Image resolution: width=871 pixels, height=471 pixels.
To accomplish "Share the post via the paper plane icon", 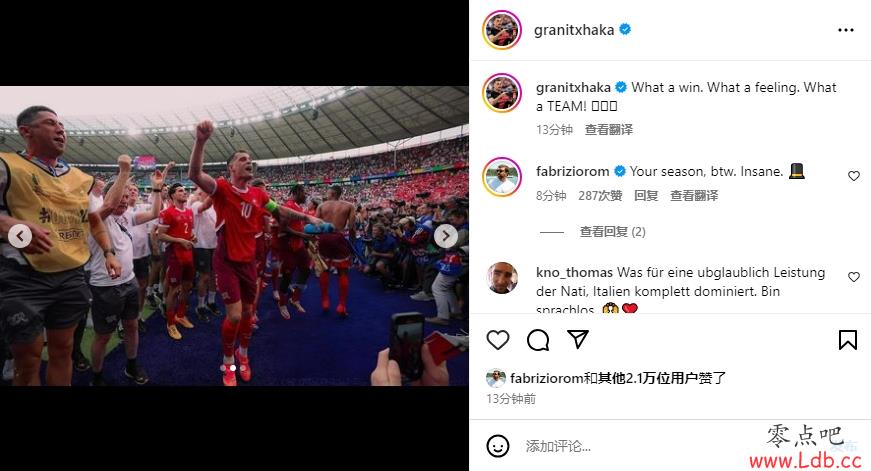I will pyautogui.click(x=578, y=339).
